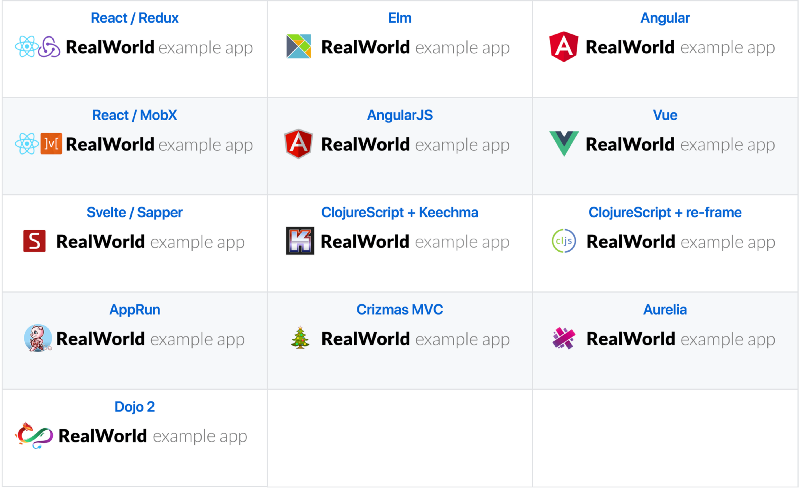Open the Crizmas MVC link
The height and width of the screenshot is (488, 800).
coord(399,309)
